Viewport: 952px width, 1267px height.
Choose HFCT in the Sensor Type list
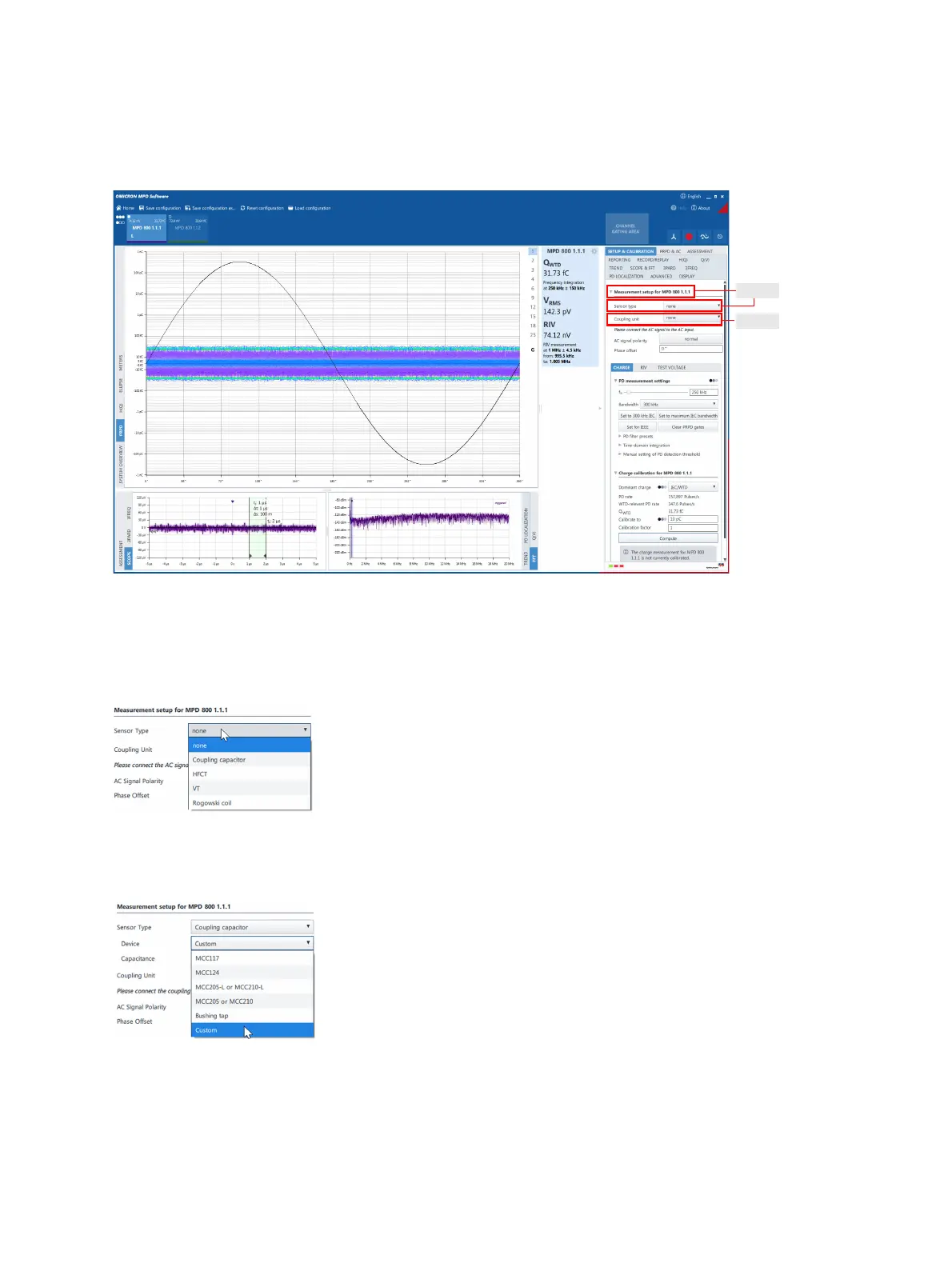tap(250, 774)
